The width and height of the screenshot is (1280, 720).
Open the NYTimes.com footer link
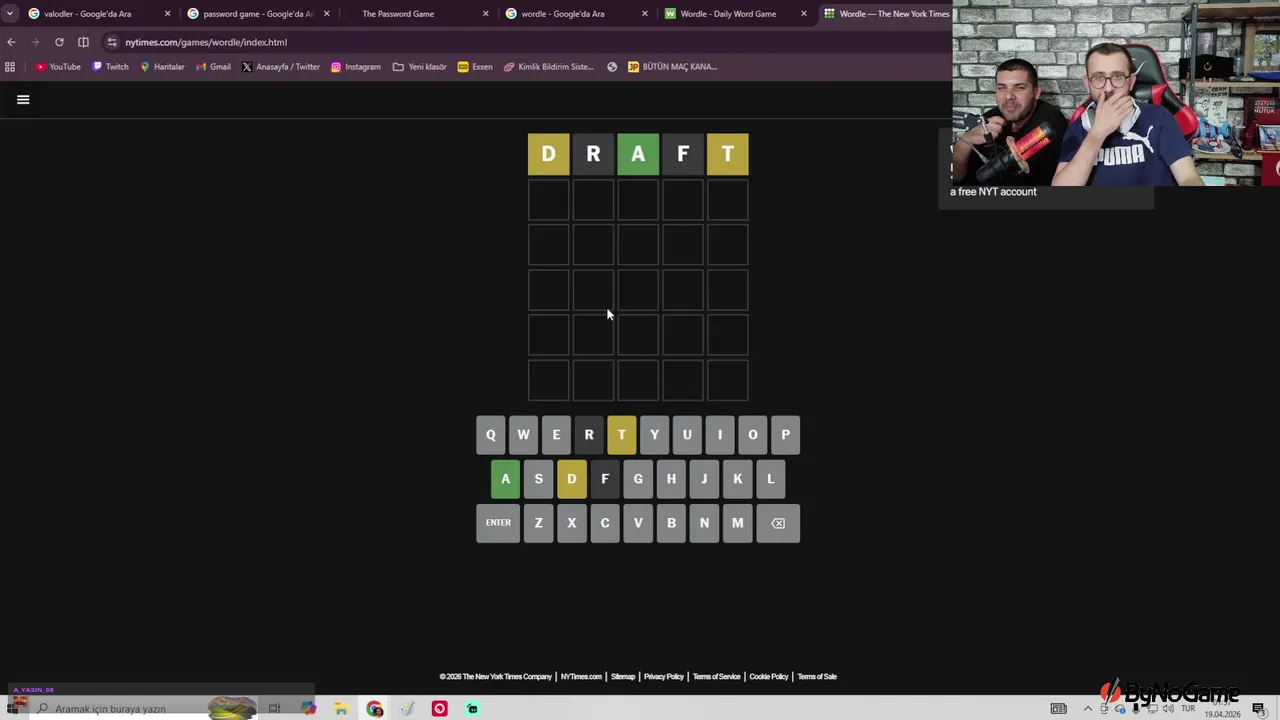tap(581, 677)
